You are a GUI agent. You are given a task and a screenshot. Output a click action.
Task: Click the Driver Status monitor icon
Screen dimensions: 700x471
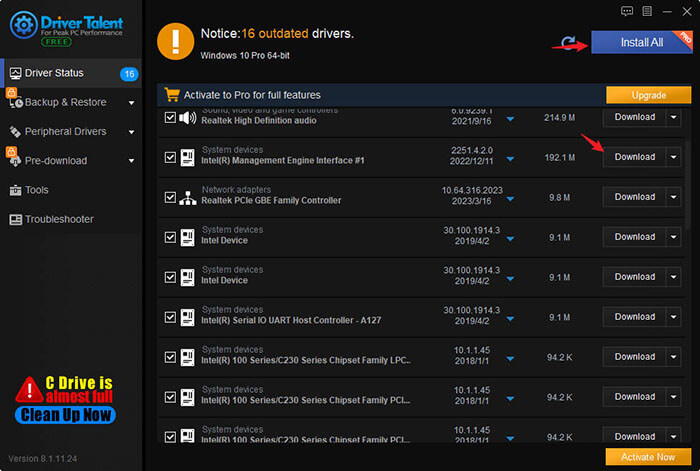pos(16,73)
